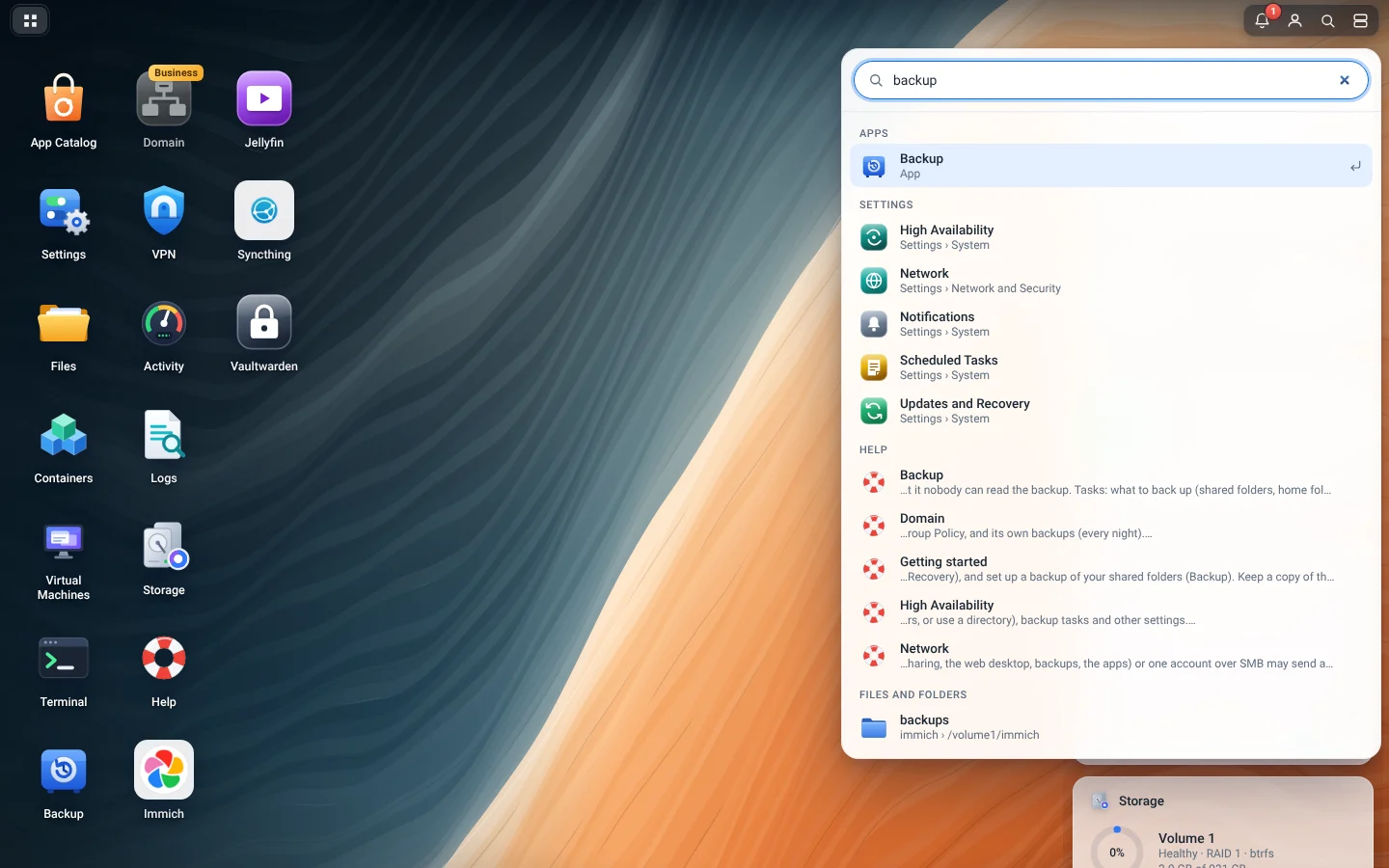
Task: Choose the Network settings search result
Action: pos(1111,281)
